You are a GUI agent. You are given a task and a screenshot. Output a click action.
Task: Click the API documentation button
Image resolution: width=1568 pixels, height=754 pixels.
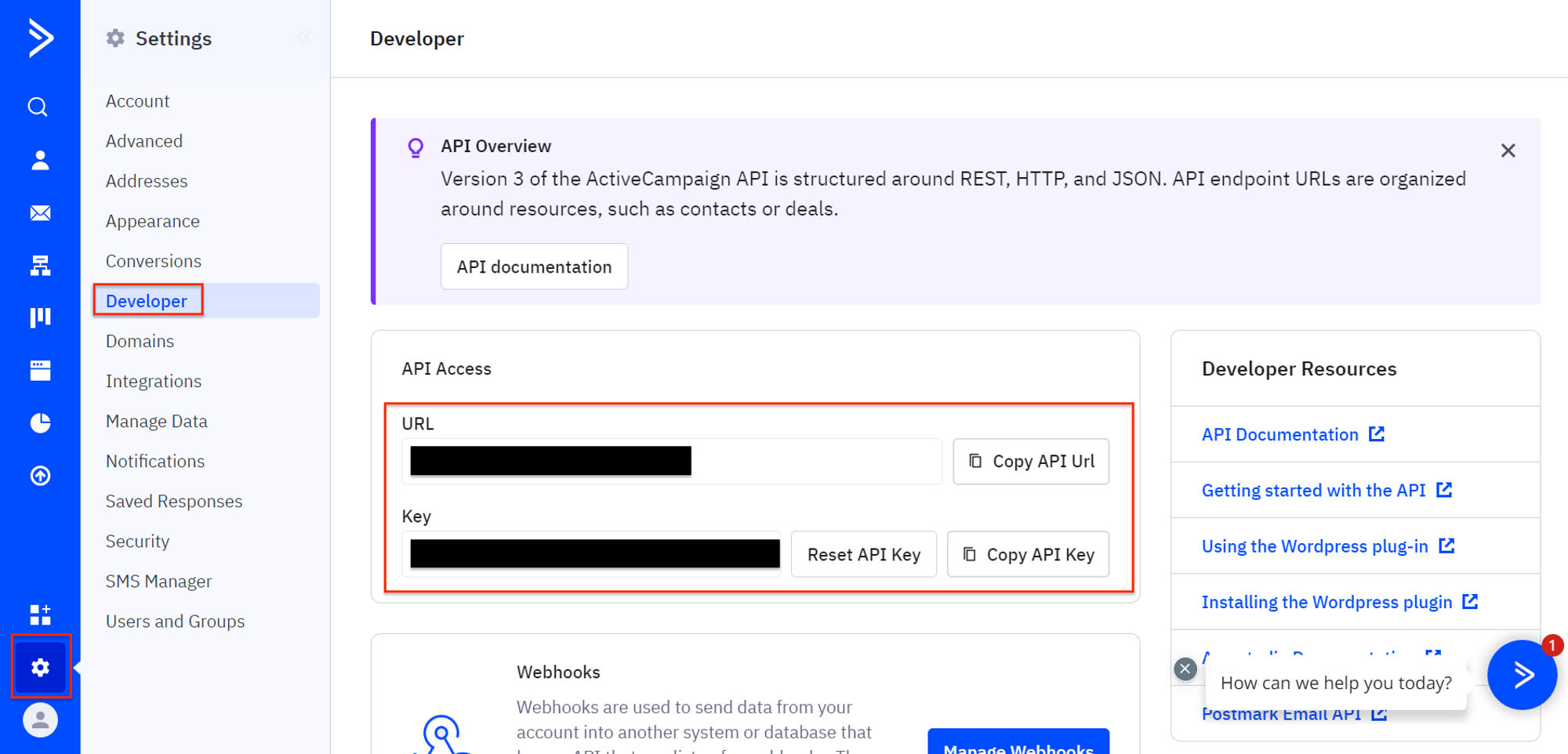coord(534,266)
